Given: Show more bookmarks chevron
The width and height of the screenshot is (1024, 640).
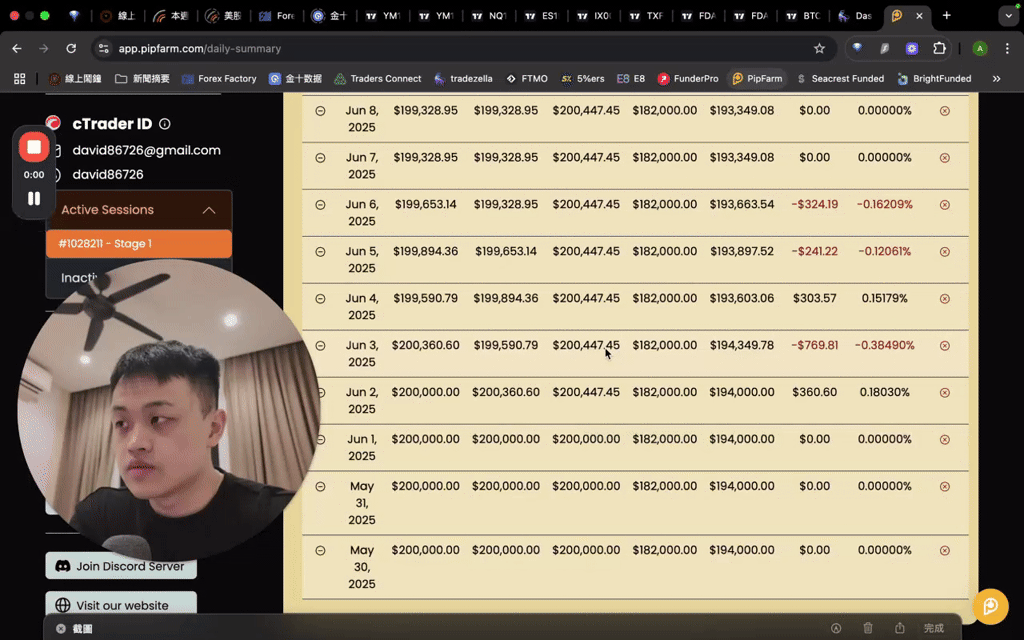Looking at the screenshot, I should pos(997,78).
